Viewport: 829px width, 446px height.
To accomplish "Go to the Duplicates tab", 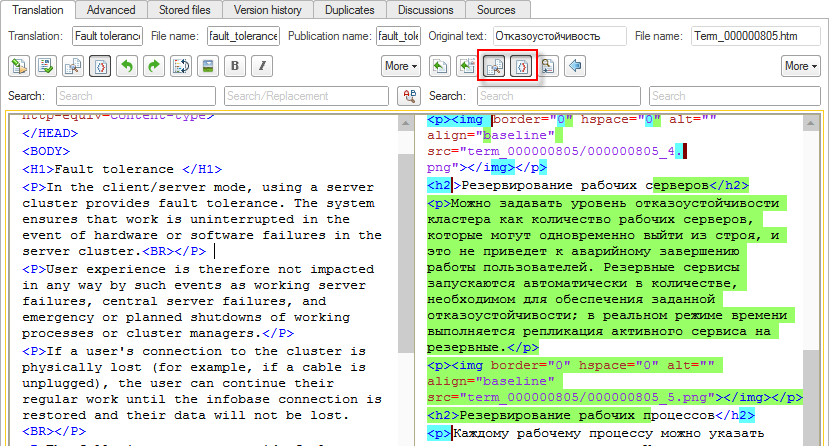I will pyautogui.click(x=349, y=10).
